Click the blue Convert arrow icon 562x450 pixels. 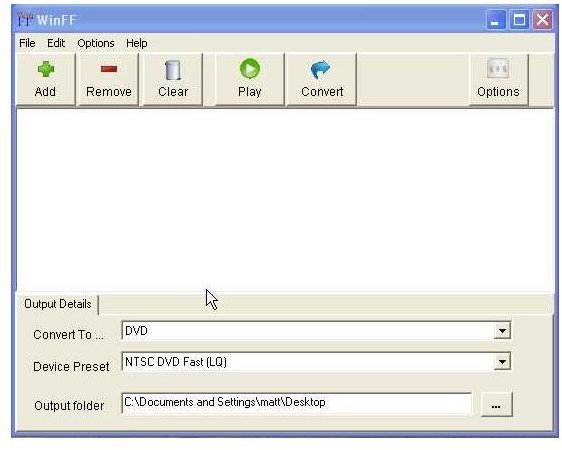click(320, 69)
